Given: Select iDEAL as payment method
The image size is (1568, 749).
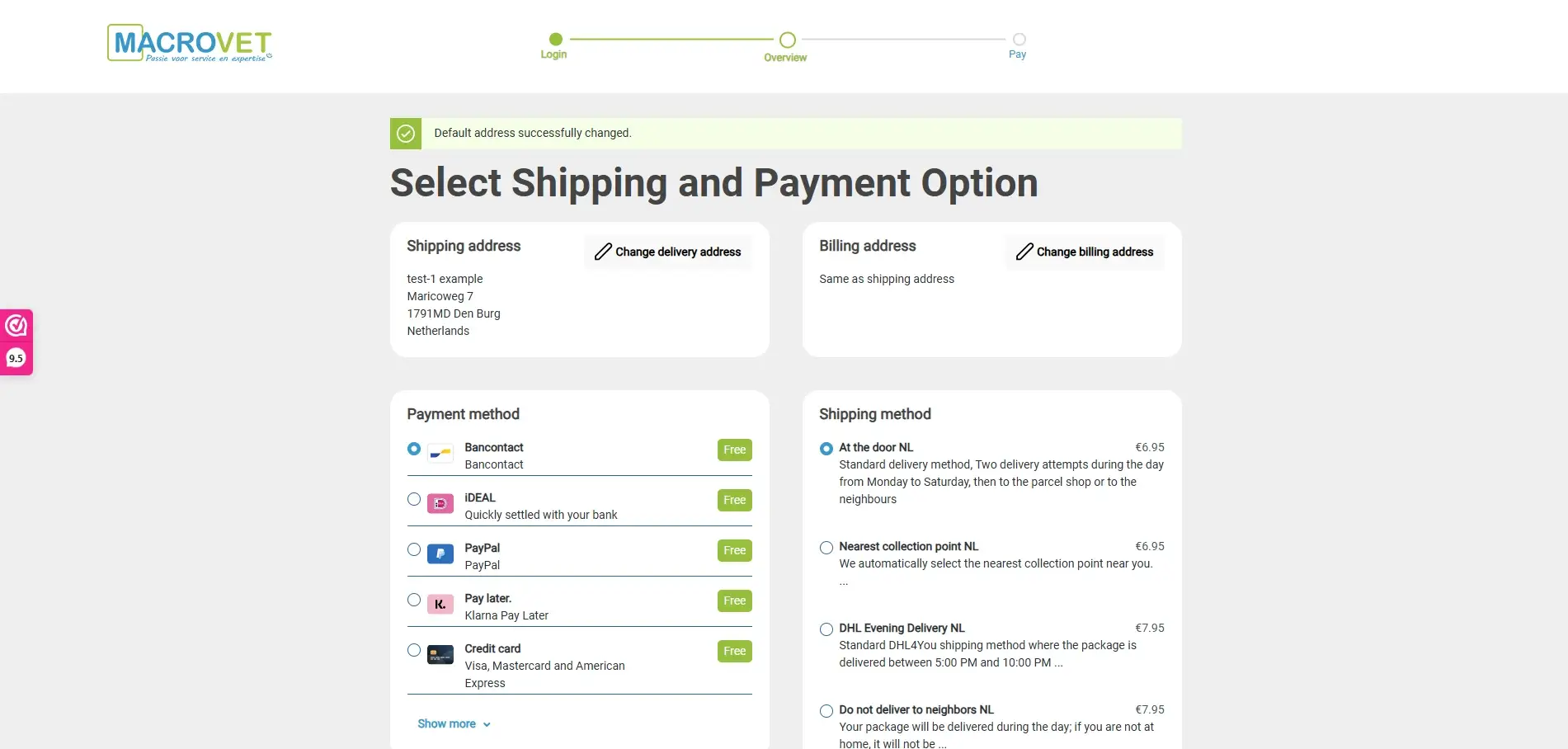Looking at the screenshot, I should click(x=413, y=499).
